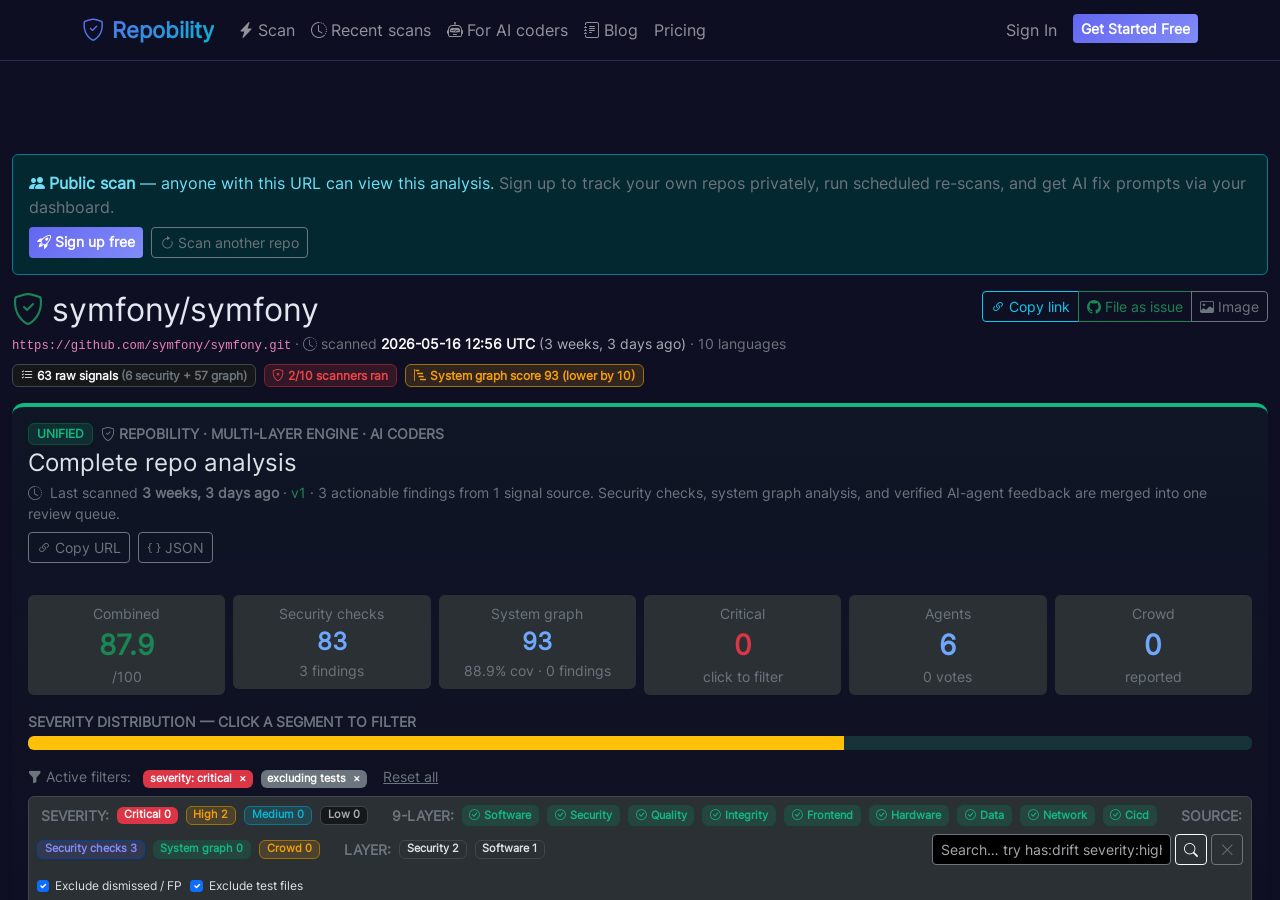This screenshot has width=1280, height=900.
Task: Remove the excluding tests filter chip
Action: click(x=356, y=779)
